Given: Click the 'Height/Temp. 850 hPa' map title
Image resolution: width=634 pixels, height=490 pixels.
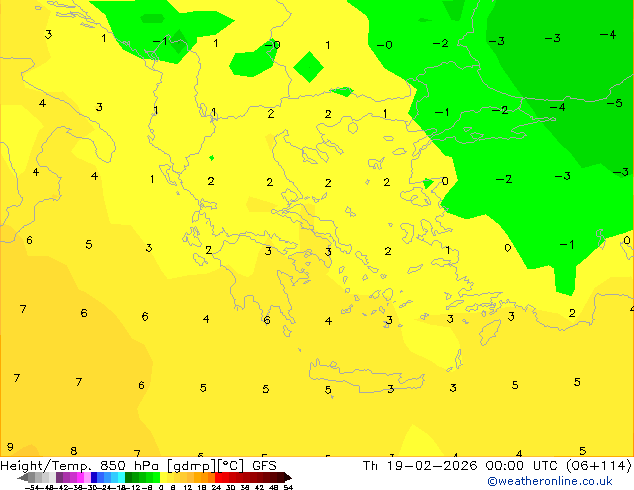Looking at the screenshot, I should 81,466.
